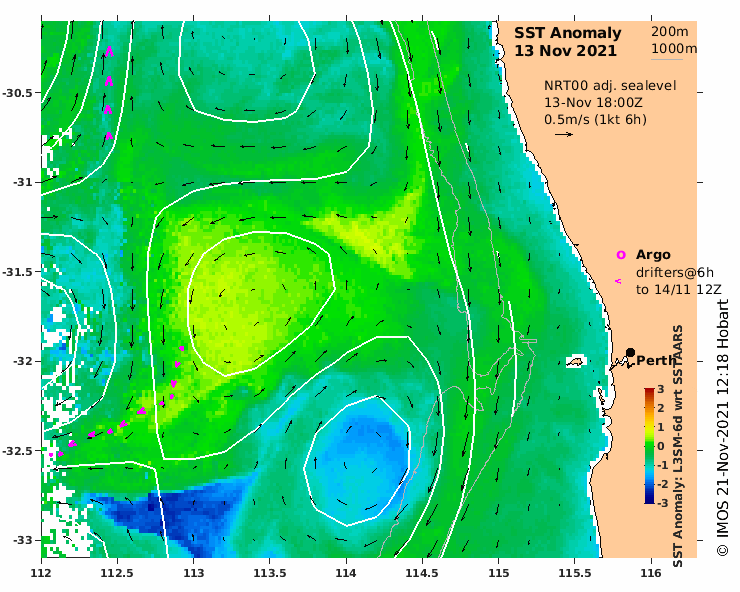Click the colorbar tick label '-3'
This screenshot has width=740, height=592.
tap(662, 503)
